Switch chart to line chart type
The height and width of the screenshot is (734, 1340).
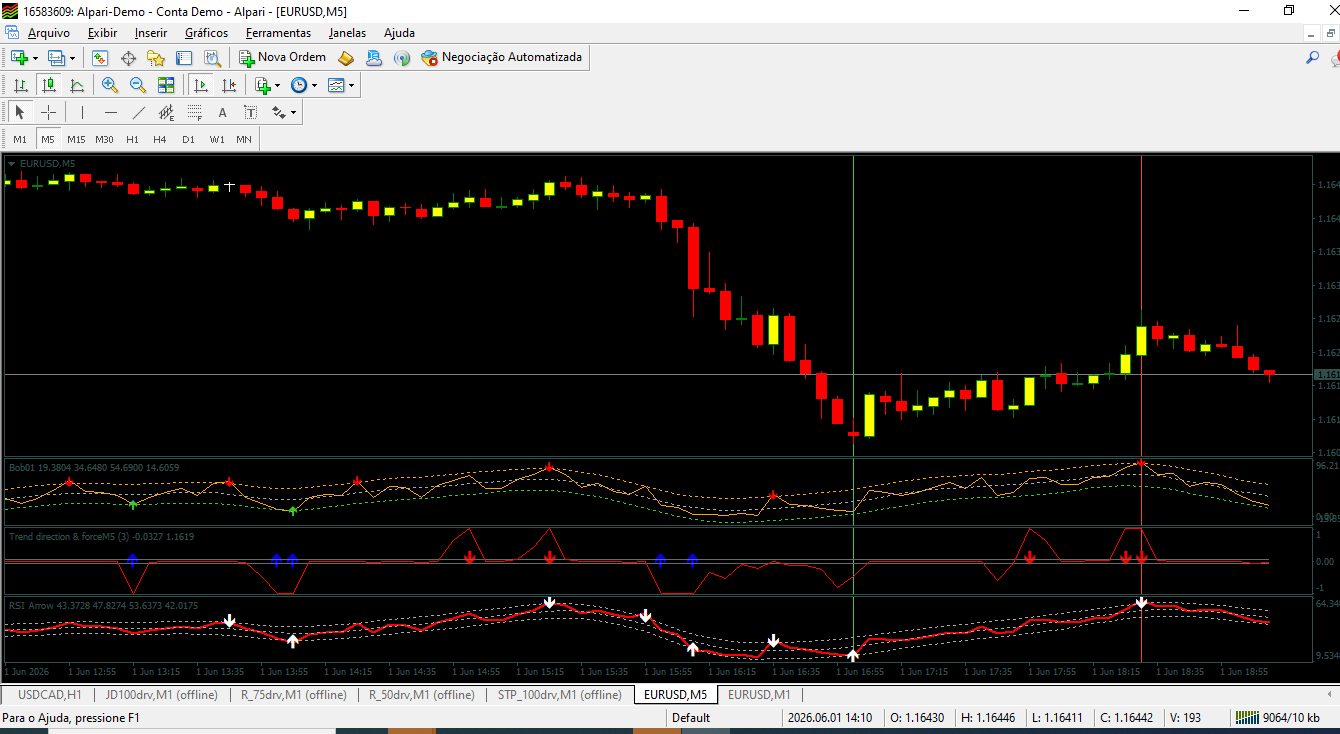click(x=76, y=85)
